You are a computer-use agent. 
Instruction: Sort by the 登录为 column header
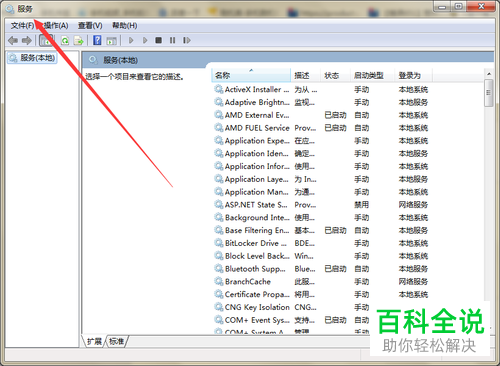(x=413, y=75)
